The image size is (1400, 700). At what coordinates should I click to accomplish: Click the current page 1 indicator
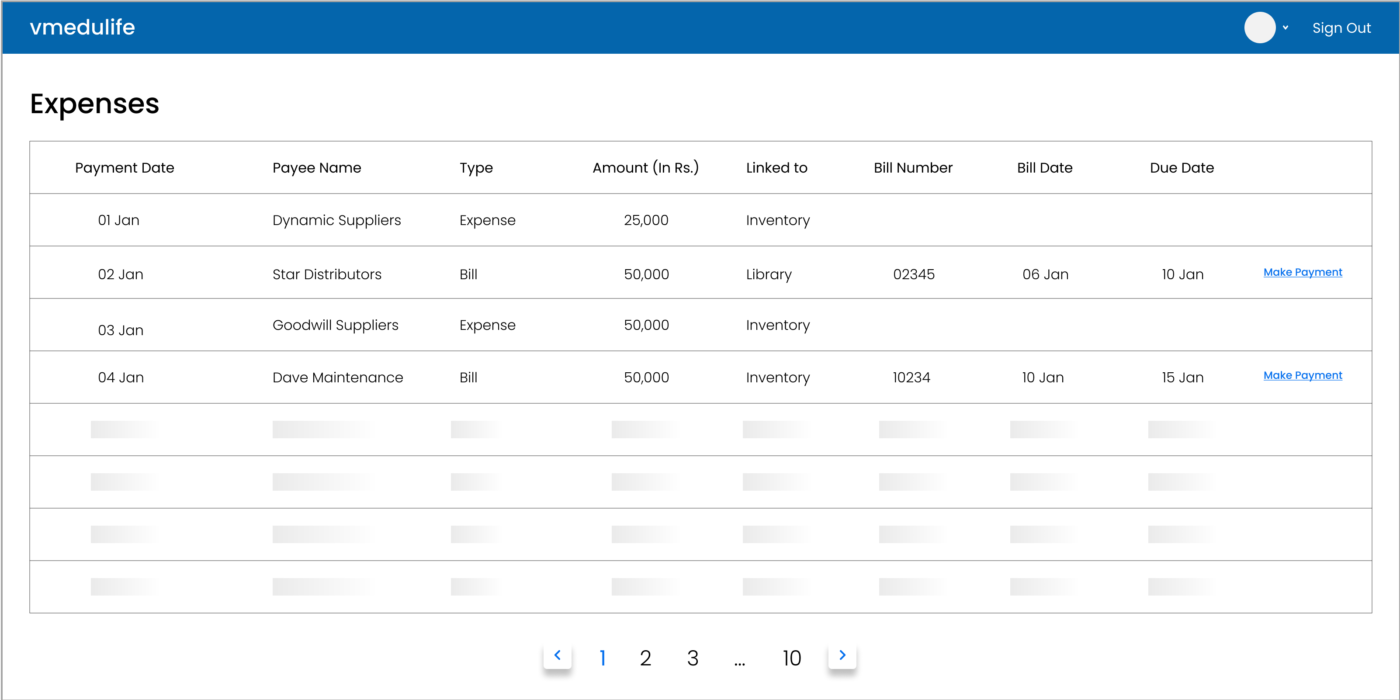[602, 658]
